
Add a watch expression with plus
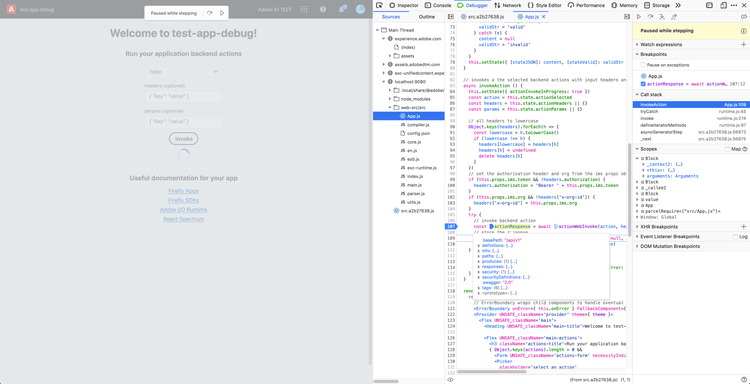743,44
